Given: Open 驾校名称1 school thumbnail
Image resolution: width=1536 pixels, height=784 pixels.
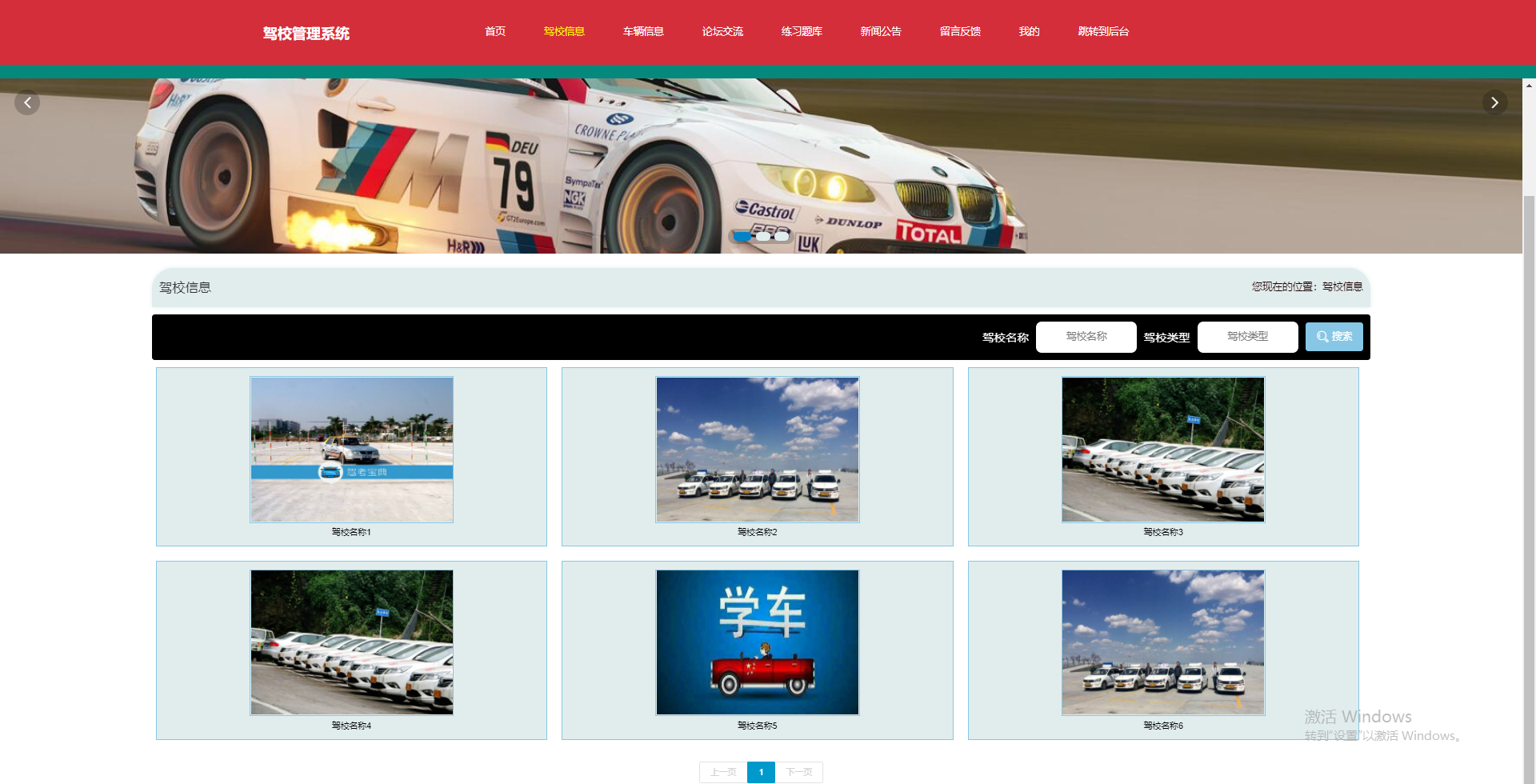Looking at the screenshot, I should pyautogui.click(x=351, y=449).
